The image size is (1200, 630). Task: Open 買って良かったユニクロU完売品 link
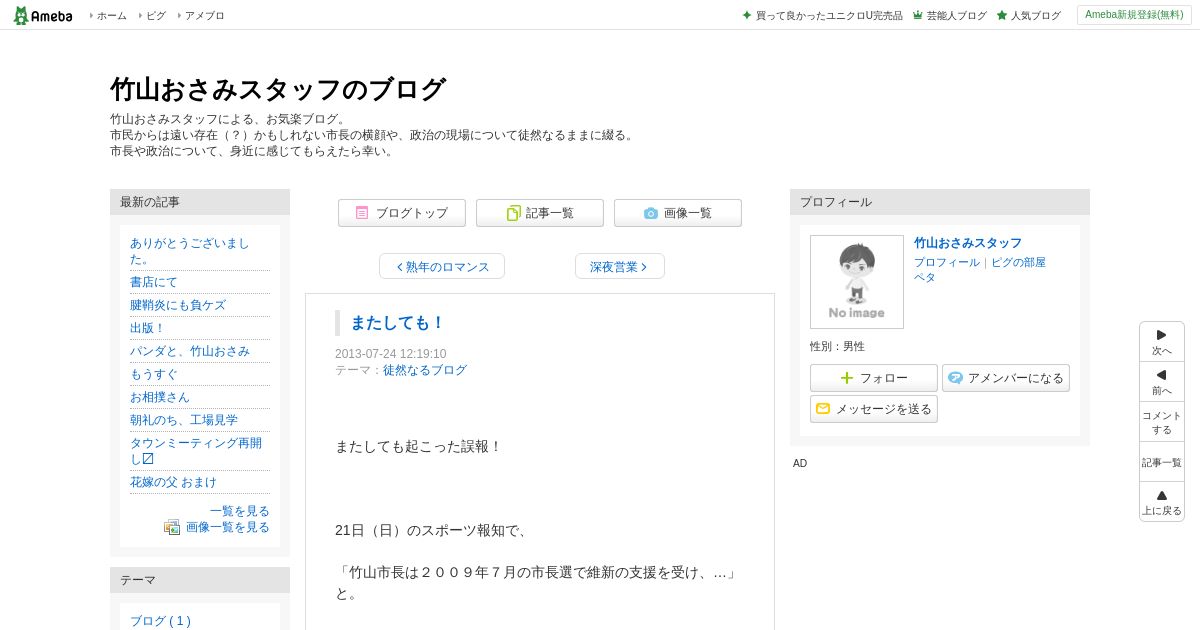pyautogui.click(x=822, y=15)
